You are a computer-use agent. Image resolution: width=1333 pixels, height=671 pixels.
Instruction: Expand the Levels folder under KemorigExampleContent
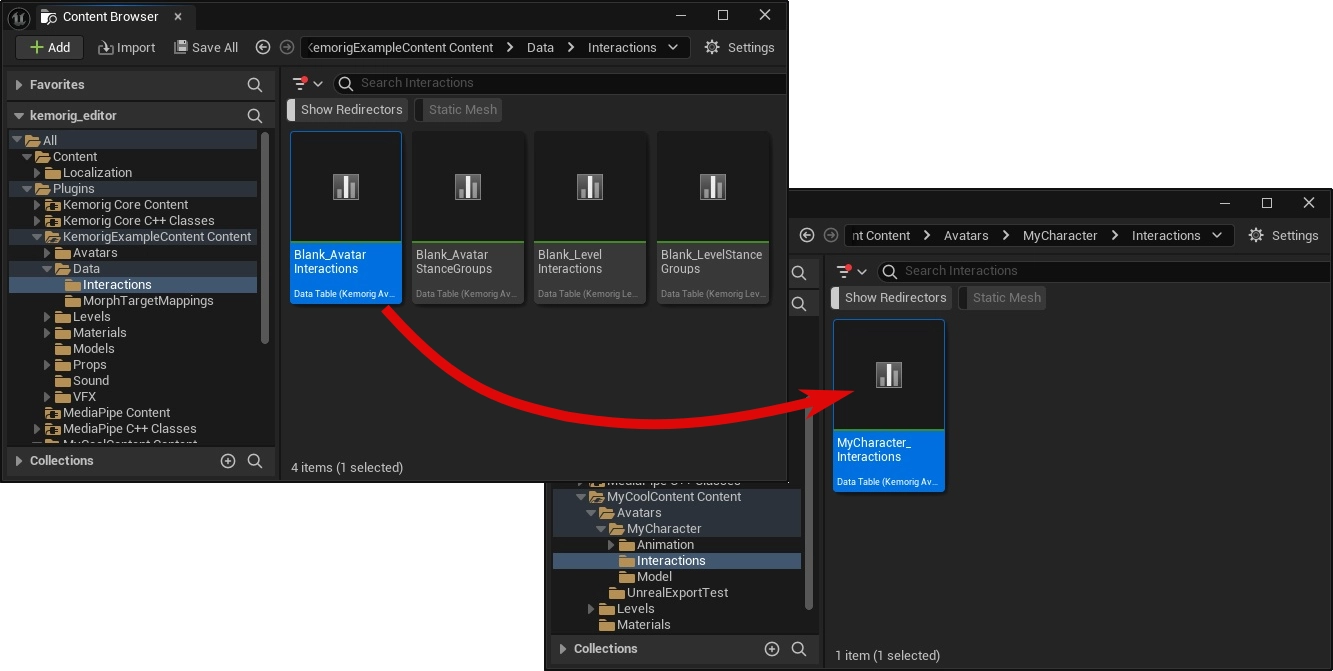(x=48, y=317)
